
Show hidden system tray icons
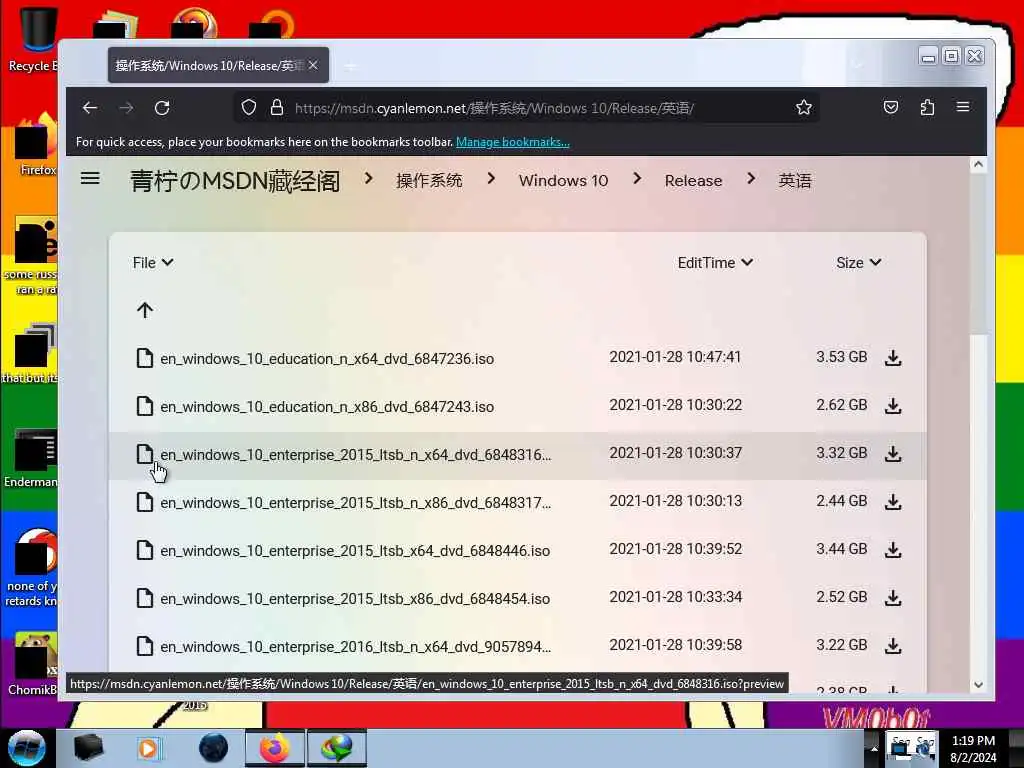[874, 748]
